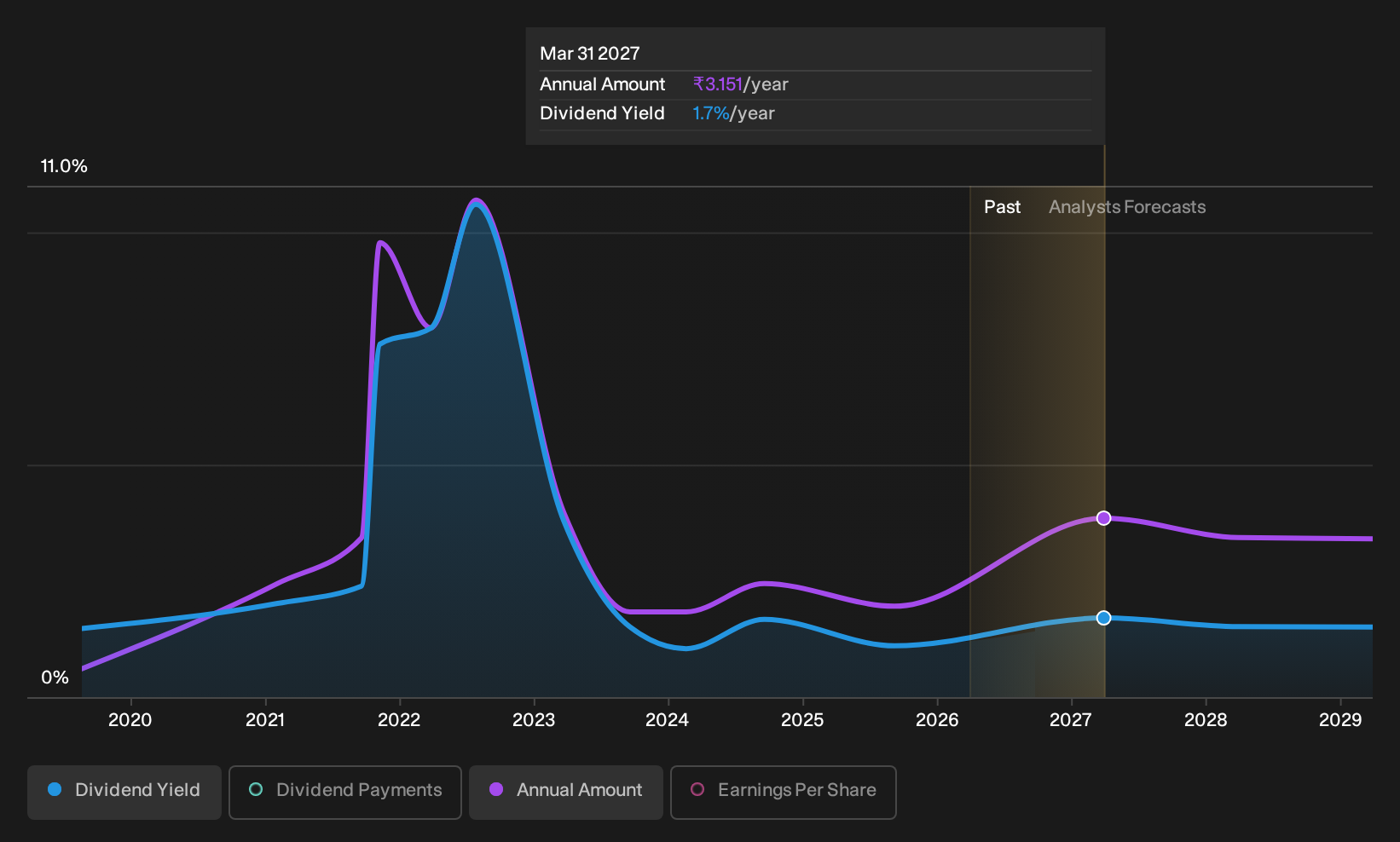1400x842 pixels.
Task: Select the purple Annual Amount data point marker
Action: tap(1103, 518)
